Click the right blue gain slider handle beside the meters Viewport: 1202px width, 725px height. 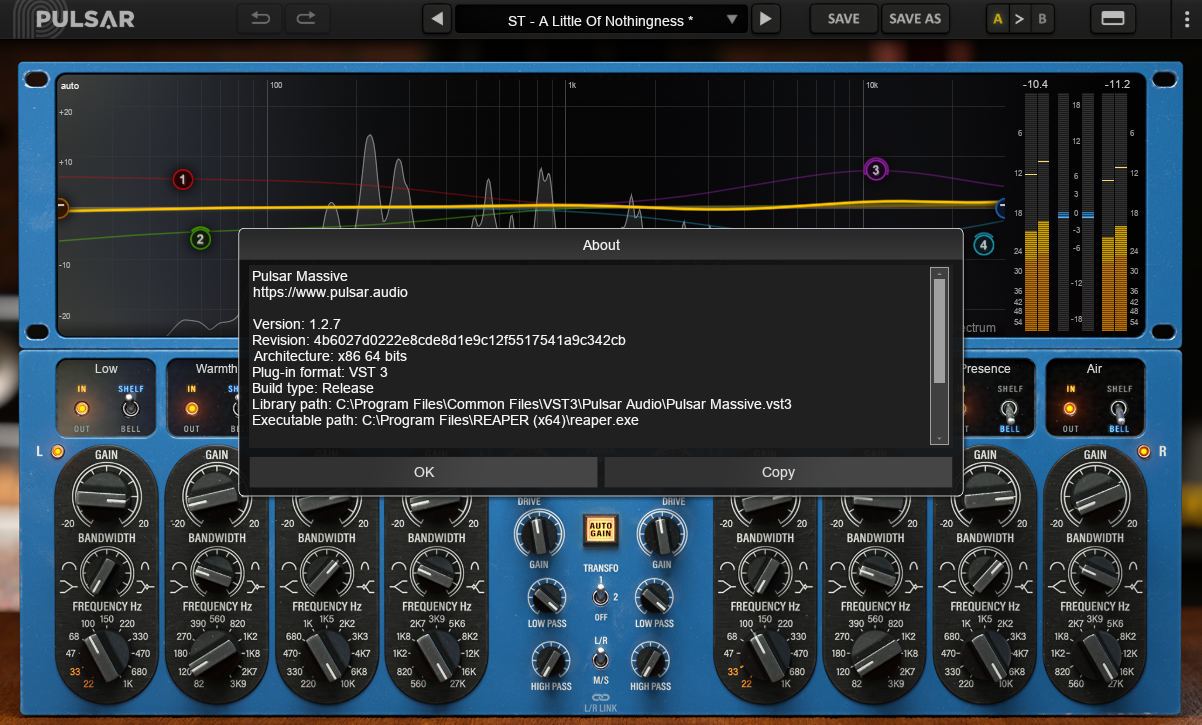(1087, 214)
